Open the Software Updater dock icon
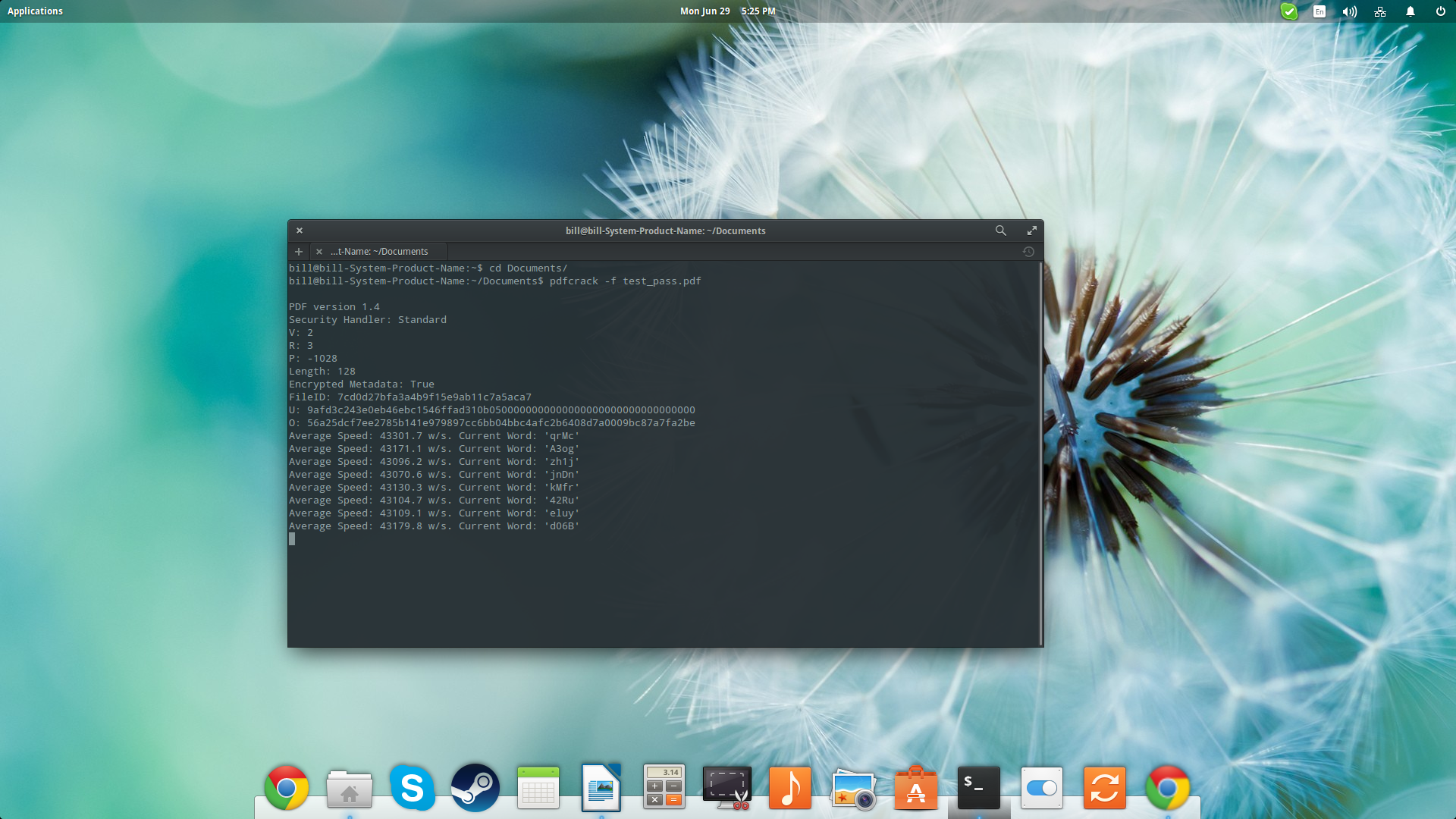This screenshot has width=1456, height=819. coord(1105,788)
